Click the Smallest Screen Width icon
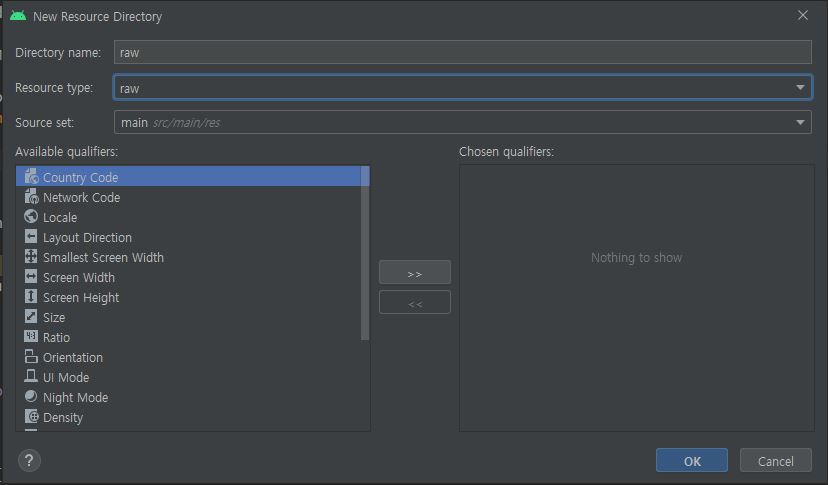Viewport: 828px width, 485px height. point(31,257)
